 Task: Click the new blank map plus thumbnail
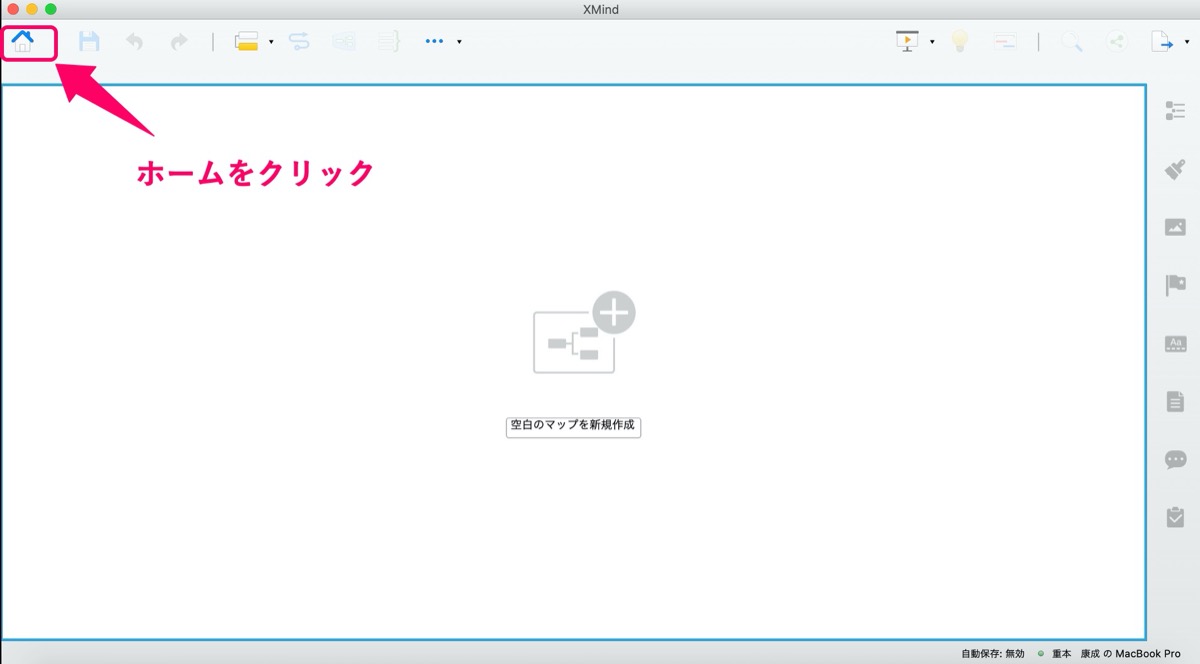pyautogui.click(x=584, y=333)
